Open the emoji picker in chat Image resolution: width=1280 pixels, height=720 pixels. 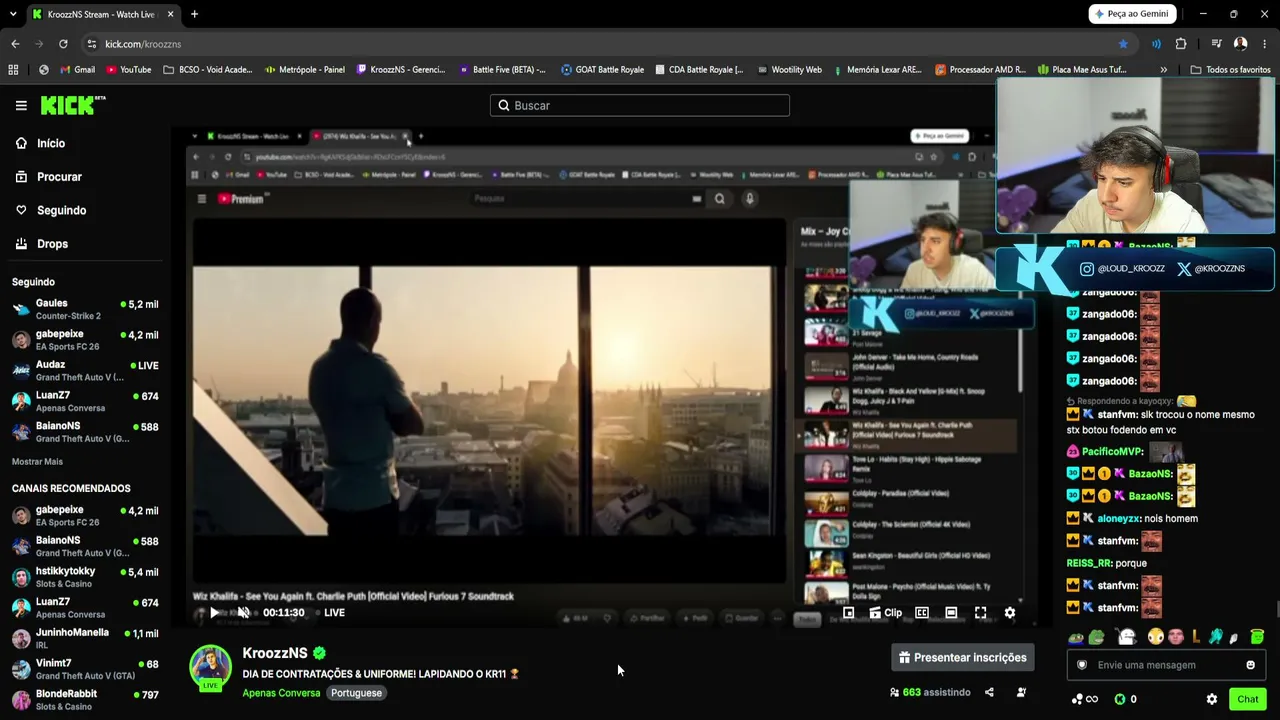click(x=1250, y=665)
